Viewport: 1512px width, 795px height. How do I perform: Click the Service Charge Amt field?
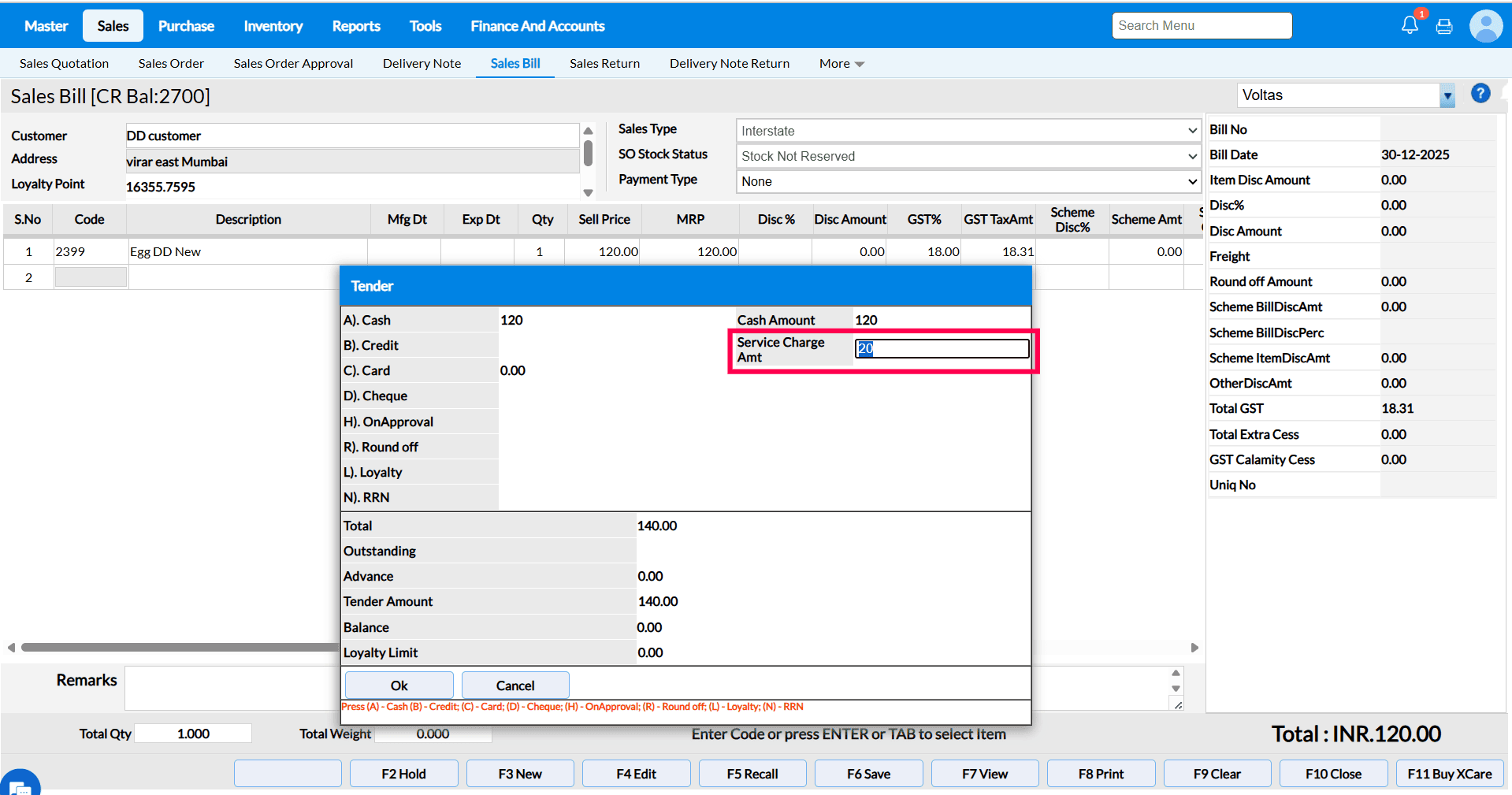click(942, 348)
